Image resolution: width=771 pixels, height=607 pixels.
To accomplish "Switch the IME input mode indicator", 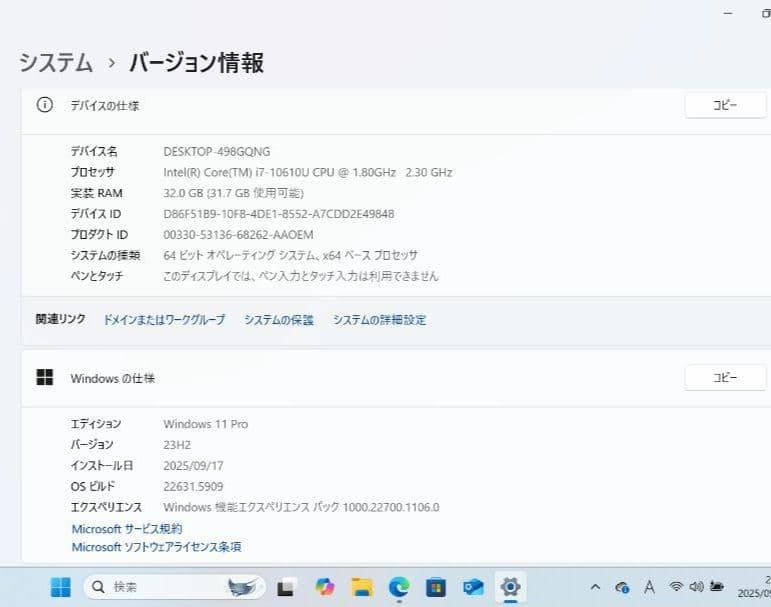I will click(x=649, y=587).
